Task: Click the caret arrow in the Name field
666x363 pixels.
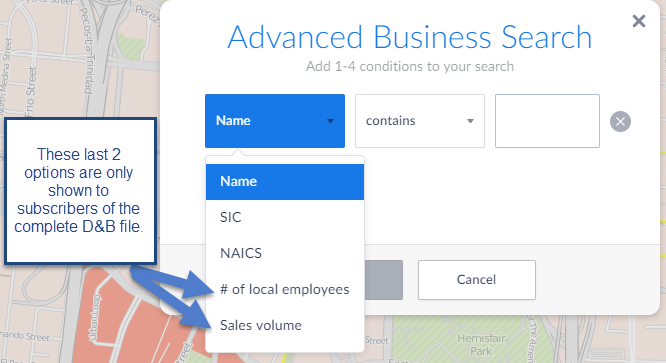Action: [330, 121]
